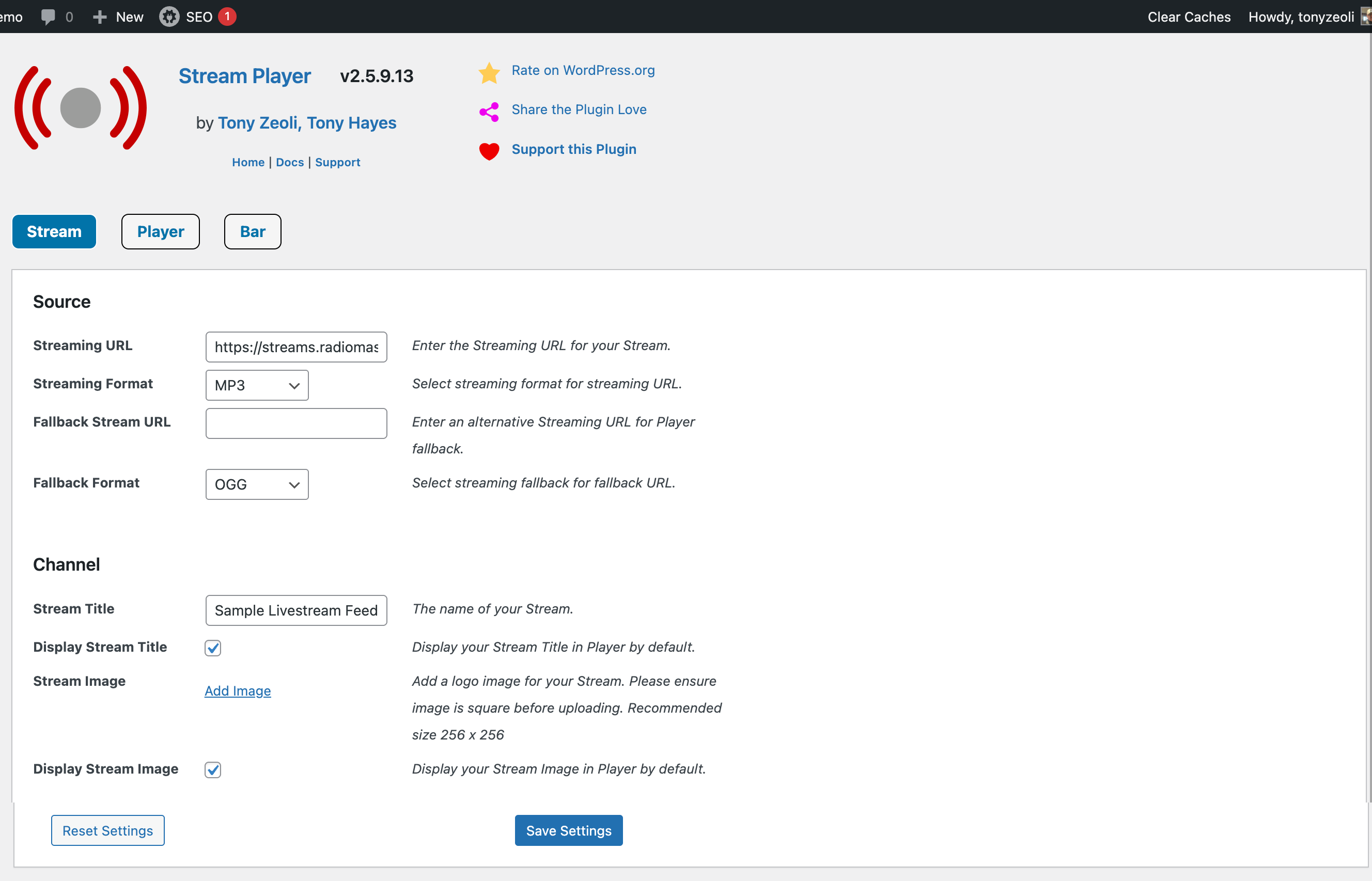
Task: Open Rate on WordPress.org link
Action: [583, 70]
